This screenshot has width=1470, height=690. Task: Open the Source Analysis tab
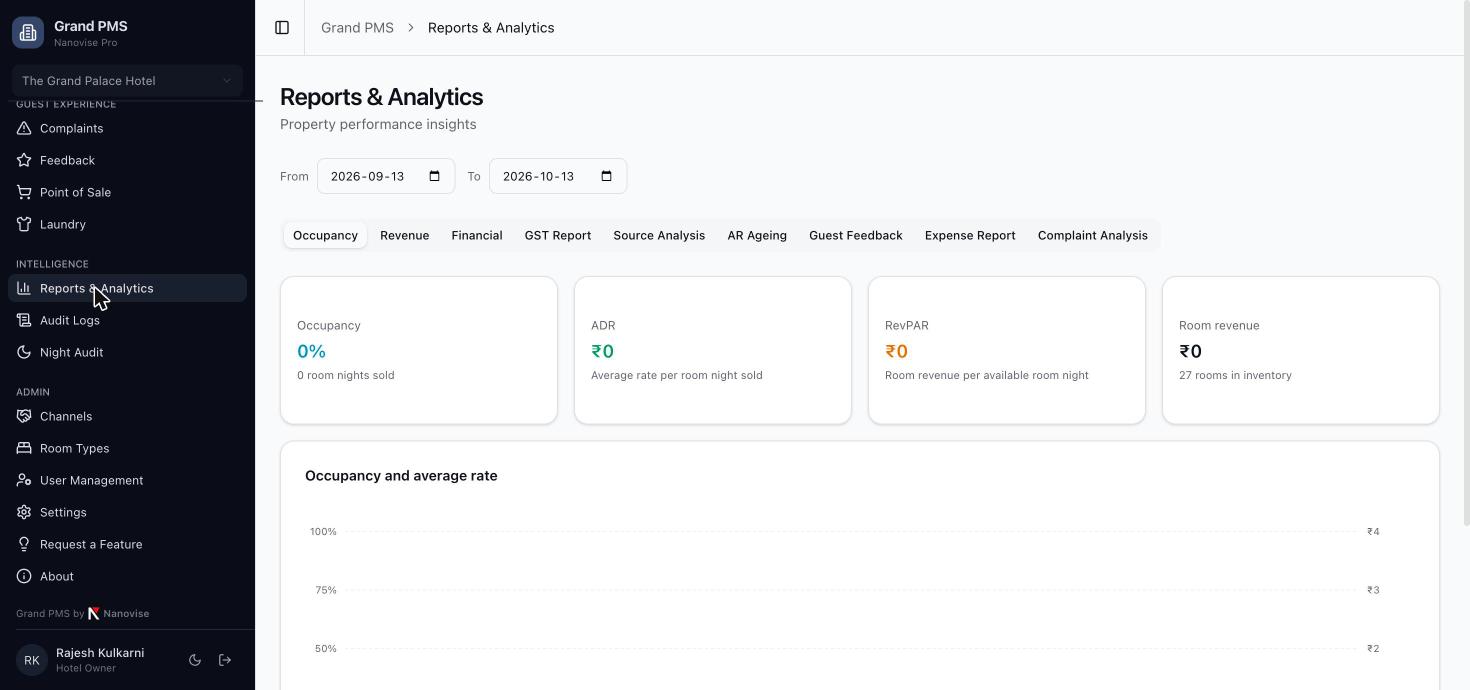(659, 235)
